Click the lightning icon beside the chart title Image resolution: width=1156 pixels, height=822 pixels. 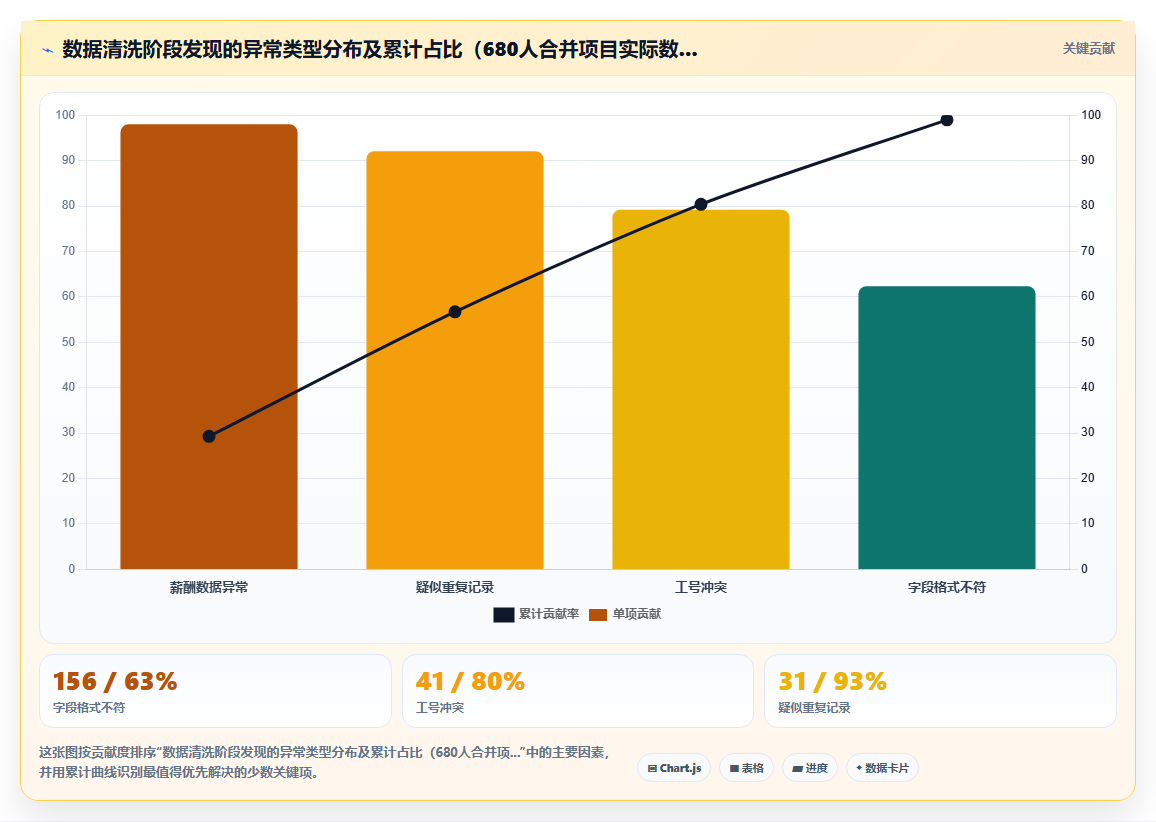coord(48,50)
